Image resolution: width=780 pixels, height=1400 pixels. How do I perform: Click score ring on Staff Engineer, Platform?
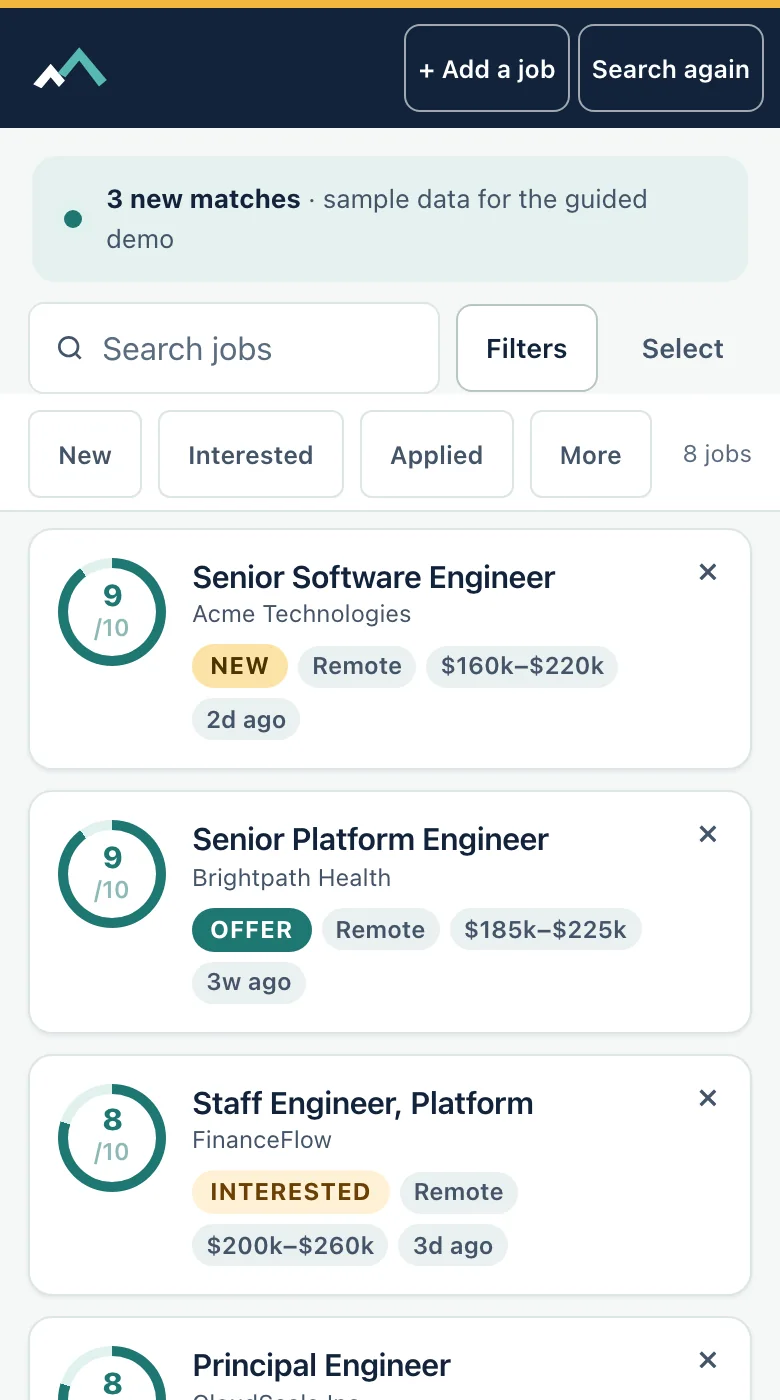point(112,1138)
